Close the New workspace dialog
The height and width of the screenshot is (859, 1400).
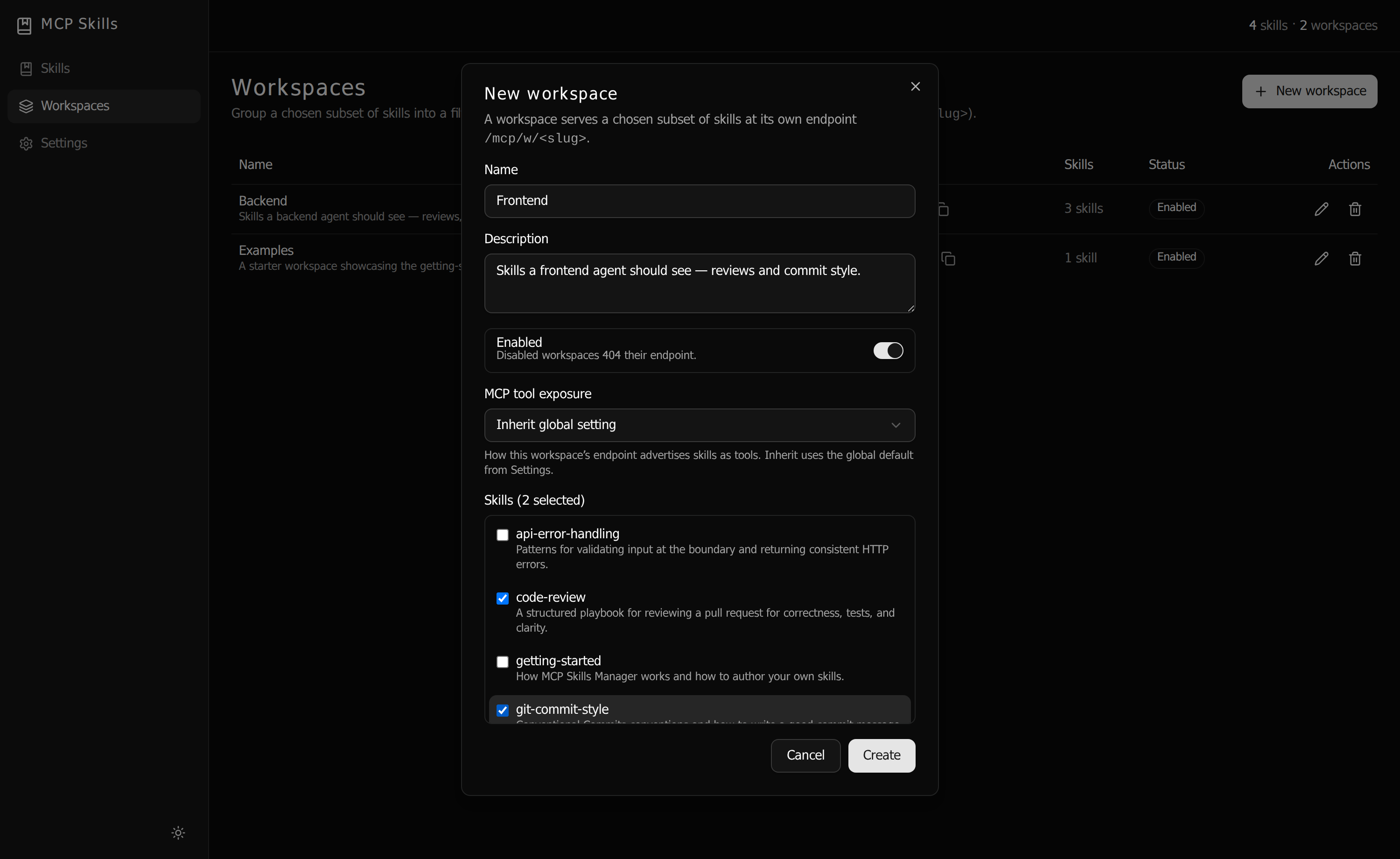click(x=915, y=86)
